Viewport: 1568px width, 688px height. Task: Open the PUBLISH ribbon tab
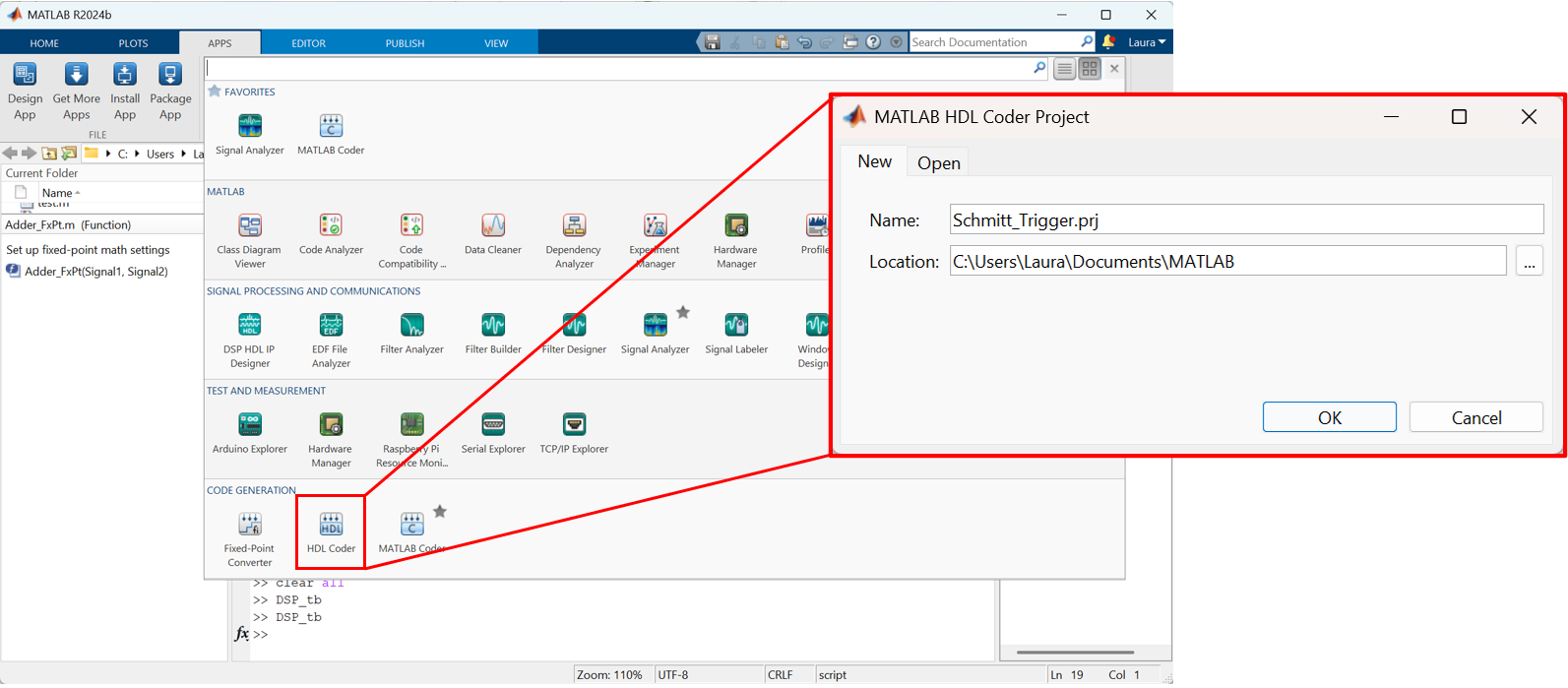click(405, 43)
